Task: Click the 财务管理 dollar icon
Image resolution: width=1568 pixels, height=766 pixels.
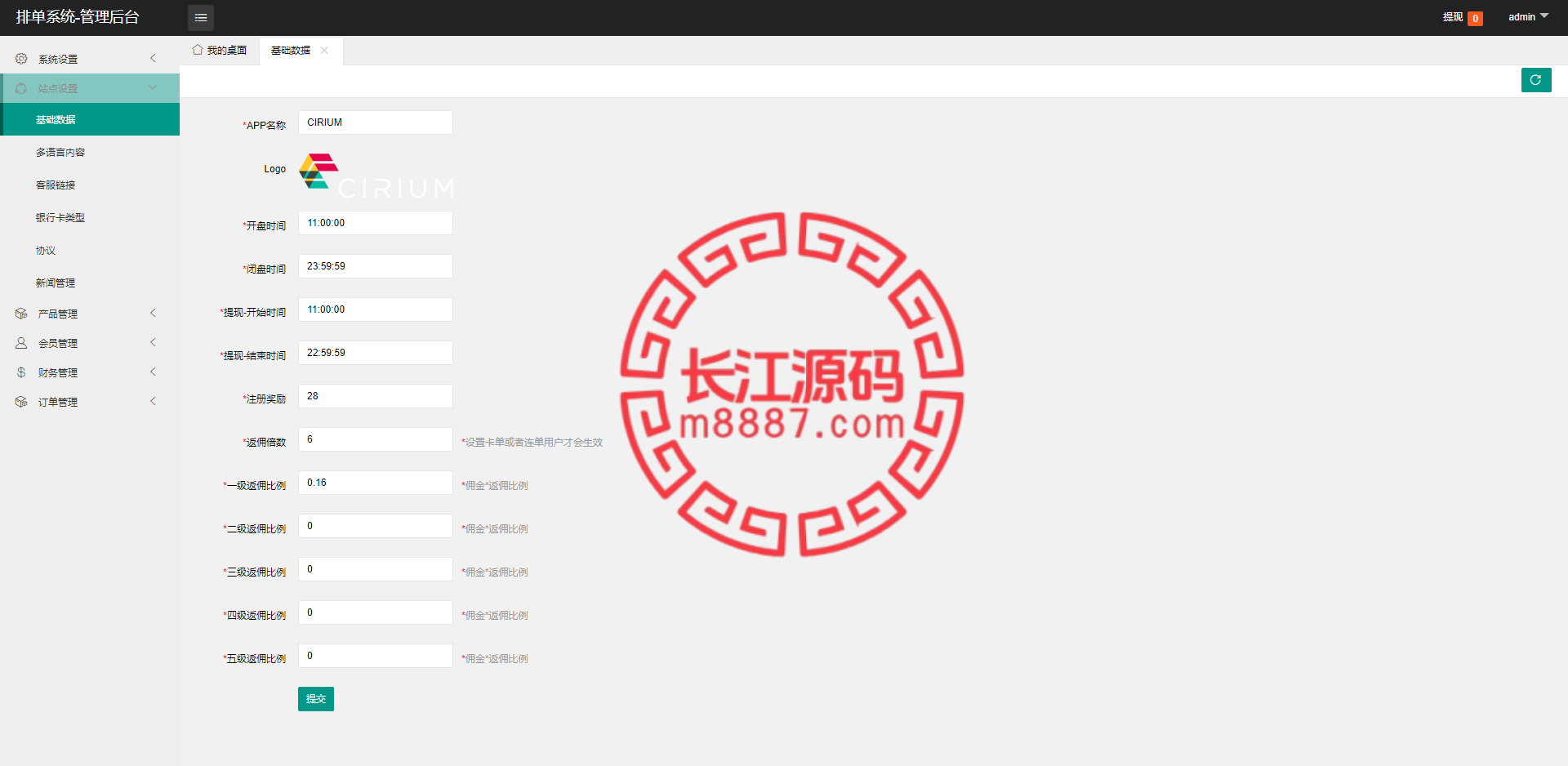Action: [21, 372]
